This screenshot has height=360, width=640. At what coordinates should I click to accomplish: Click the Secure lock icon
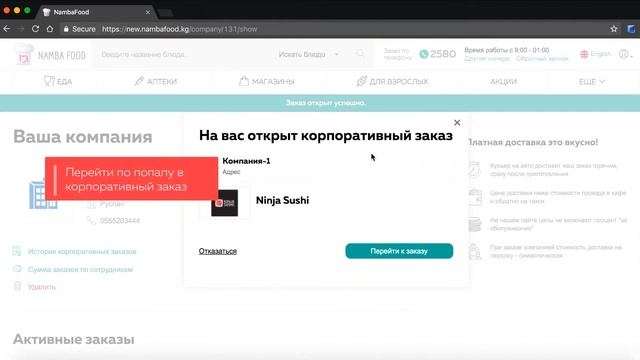click(x=66, y=29)
